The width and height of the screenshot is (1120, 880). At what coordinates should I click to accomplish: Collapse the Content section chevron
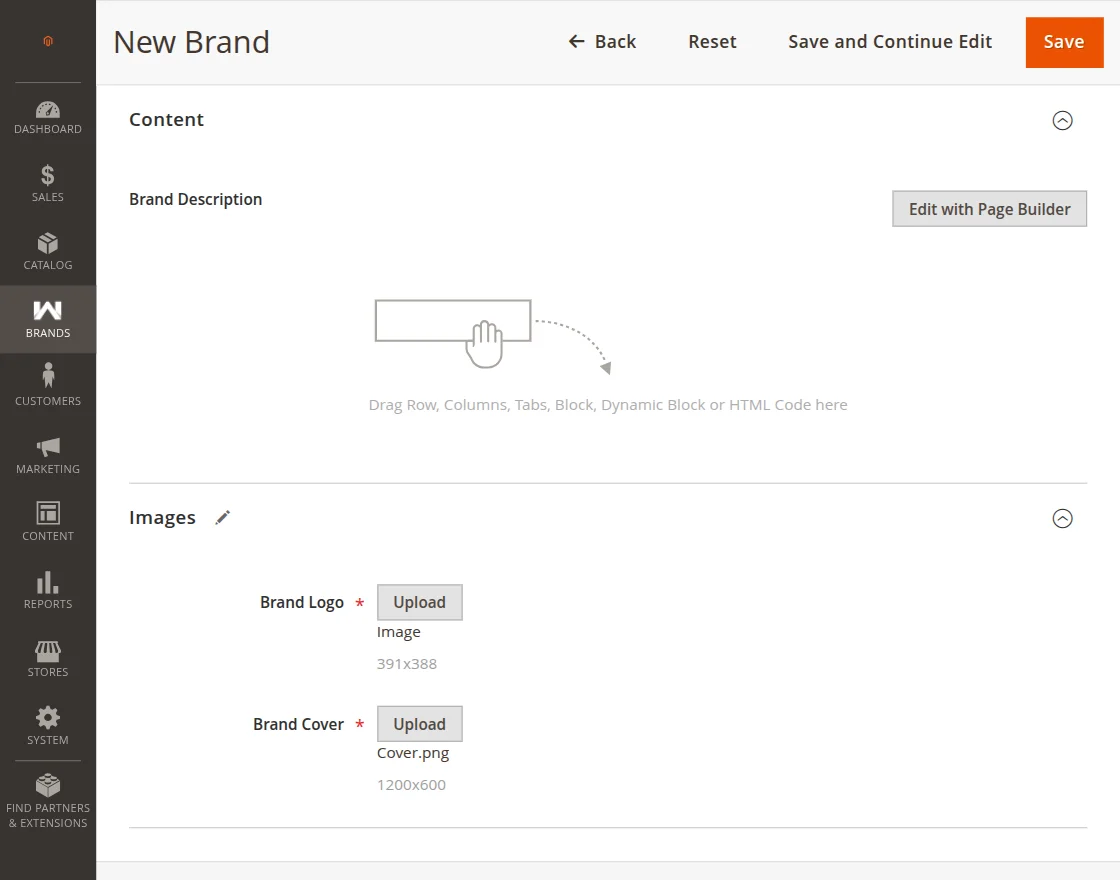click(1062, 120)
